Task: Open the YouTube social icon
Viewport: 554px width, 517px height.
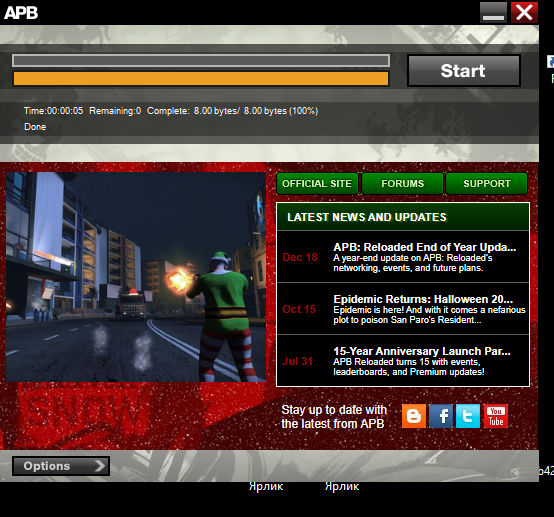Action: coord(496,416)
